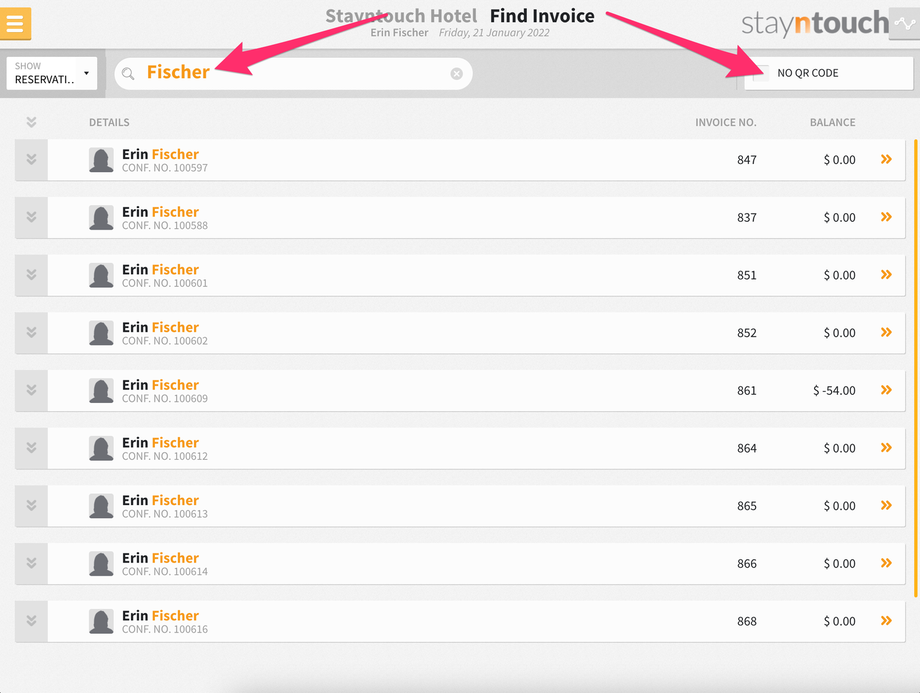The image size is (920, 693).
Task: Expand row for invoice 868
Action: click(x=31, y=621)
